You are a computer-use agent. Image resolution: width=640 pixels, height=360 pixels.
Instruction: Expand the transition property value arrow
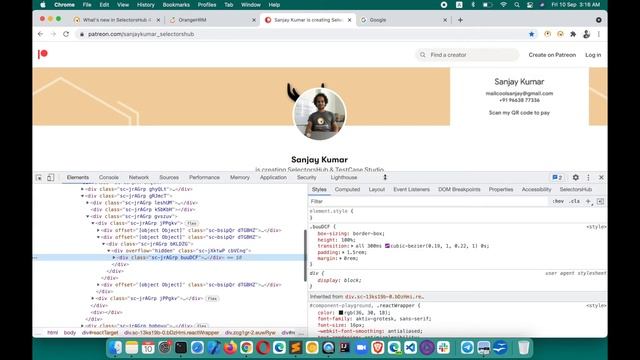[x=352, y=246]
